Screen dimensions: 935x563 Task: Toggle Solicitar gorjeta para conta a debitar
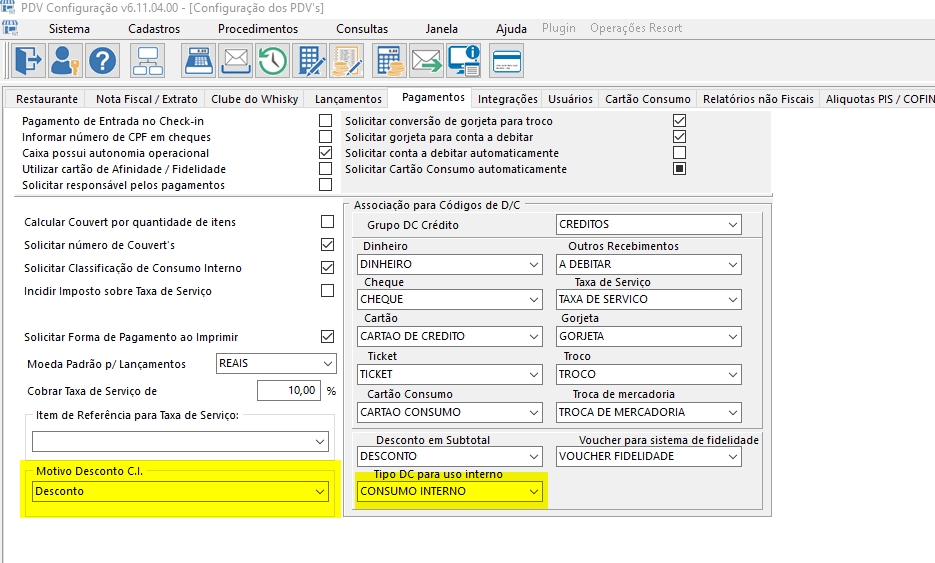[679, 137]
